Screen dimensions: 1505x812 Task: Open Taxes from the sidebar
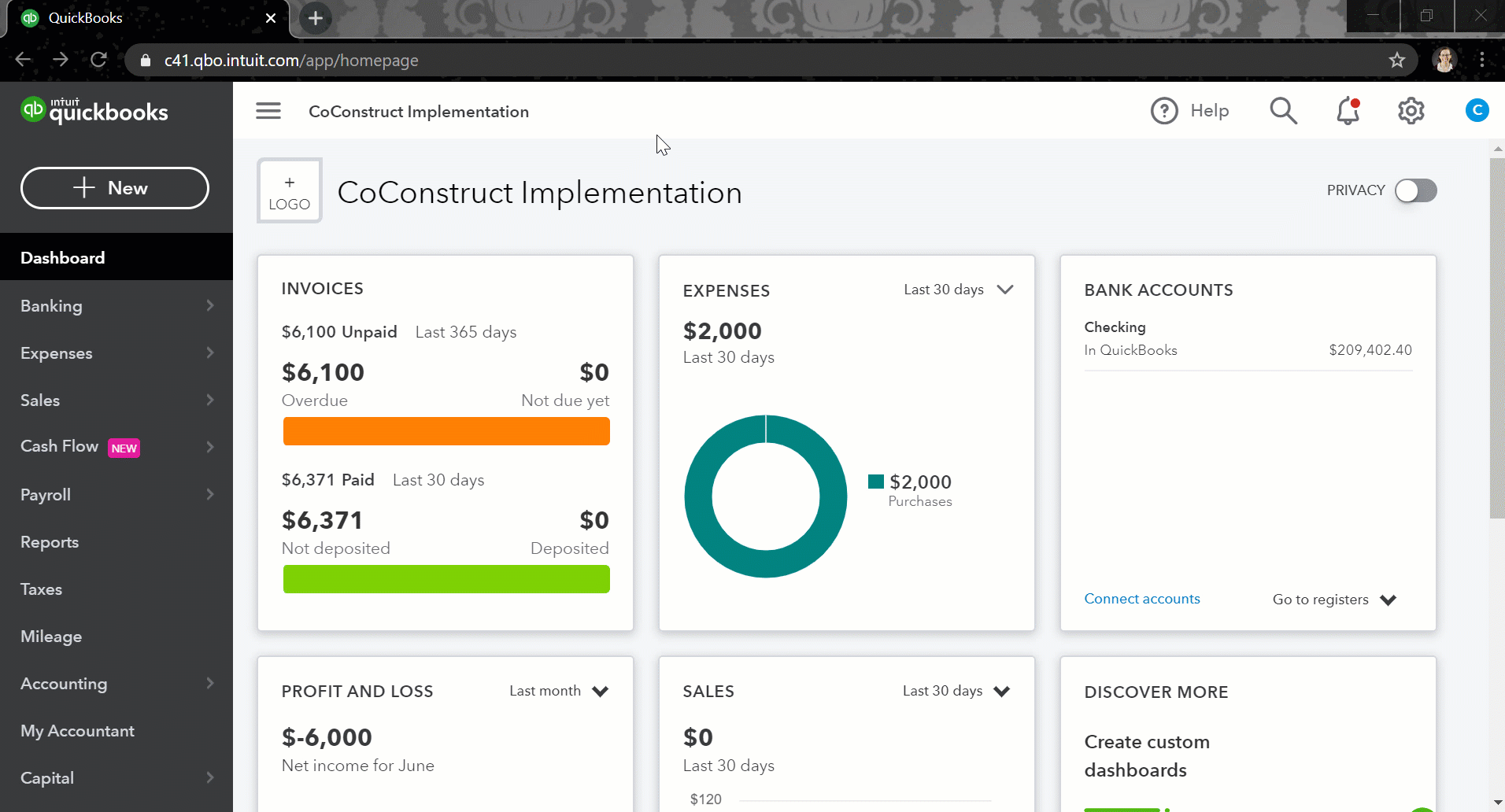click(116, 589)
